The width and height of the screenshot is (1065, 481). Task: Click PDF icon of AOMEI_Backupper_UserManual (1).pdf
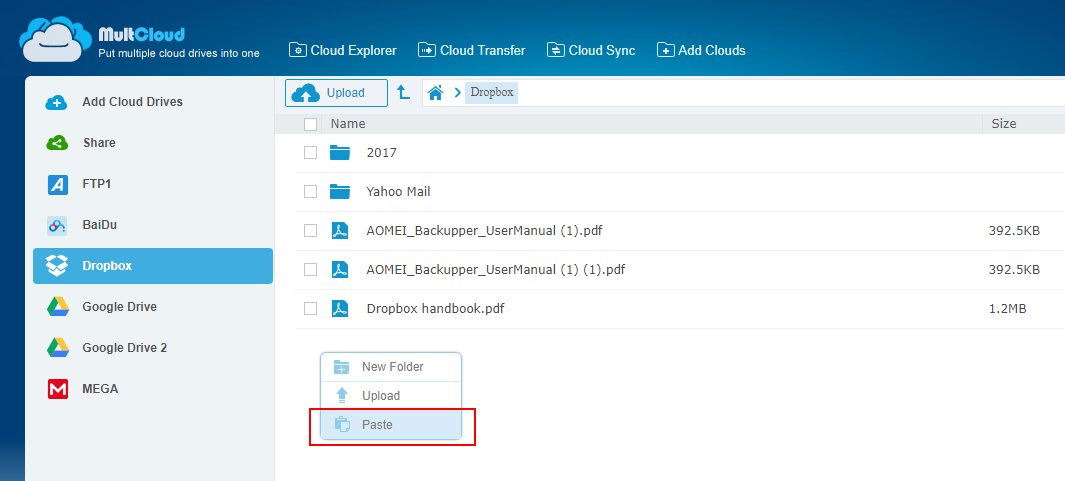(x=340, y=230)
